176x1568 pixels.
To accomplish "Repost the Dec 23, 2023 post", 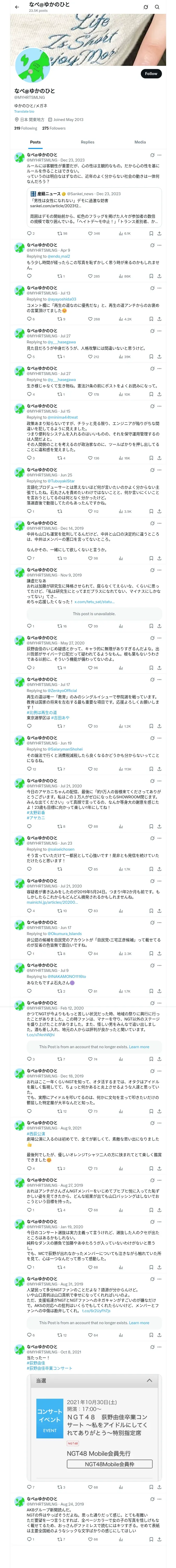I will pos(63,233).
